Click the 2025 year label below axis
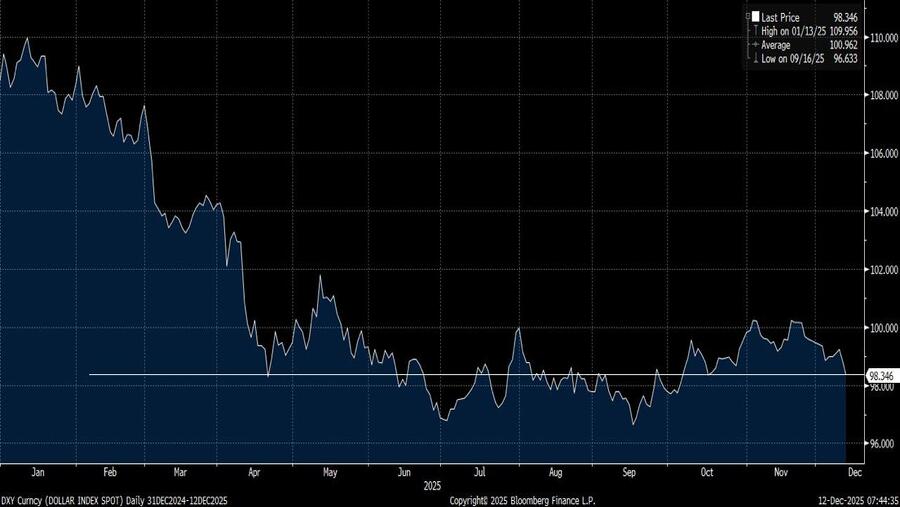This screenshot has width=900, height=507. (x=431, y=484)
